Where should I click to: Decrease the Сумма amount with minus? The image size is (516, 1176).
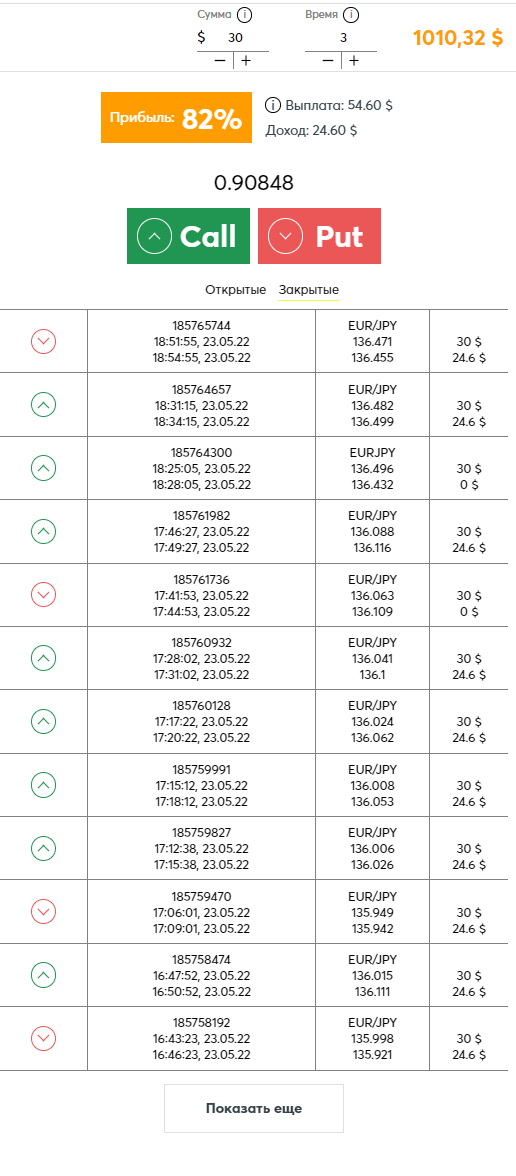(x=219, y=61)
